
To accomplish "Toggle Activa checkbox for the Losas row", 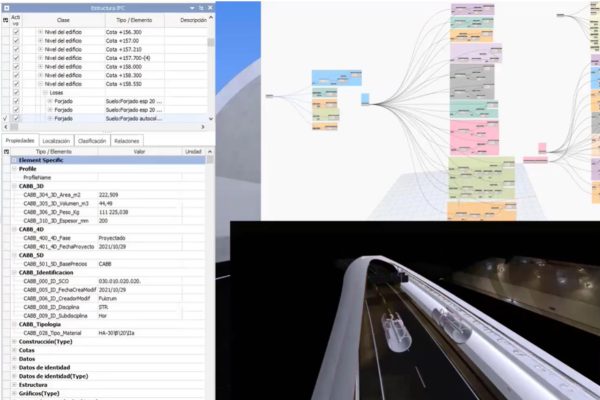I will (16, 93).
